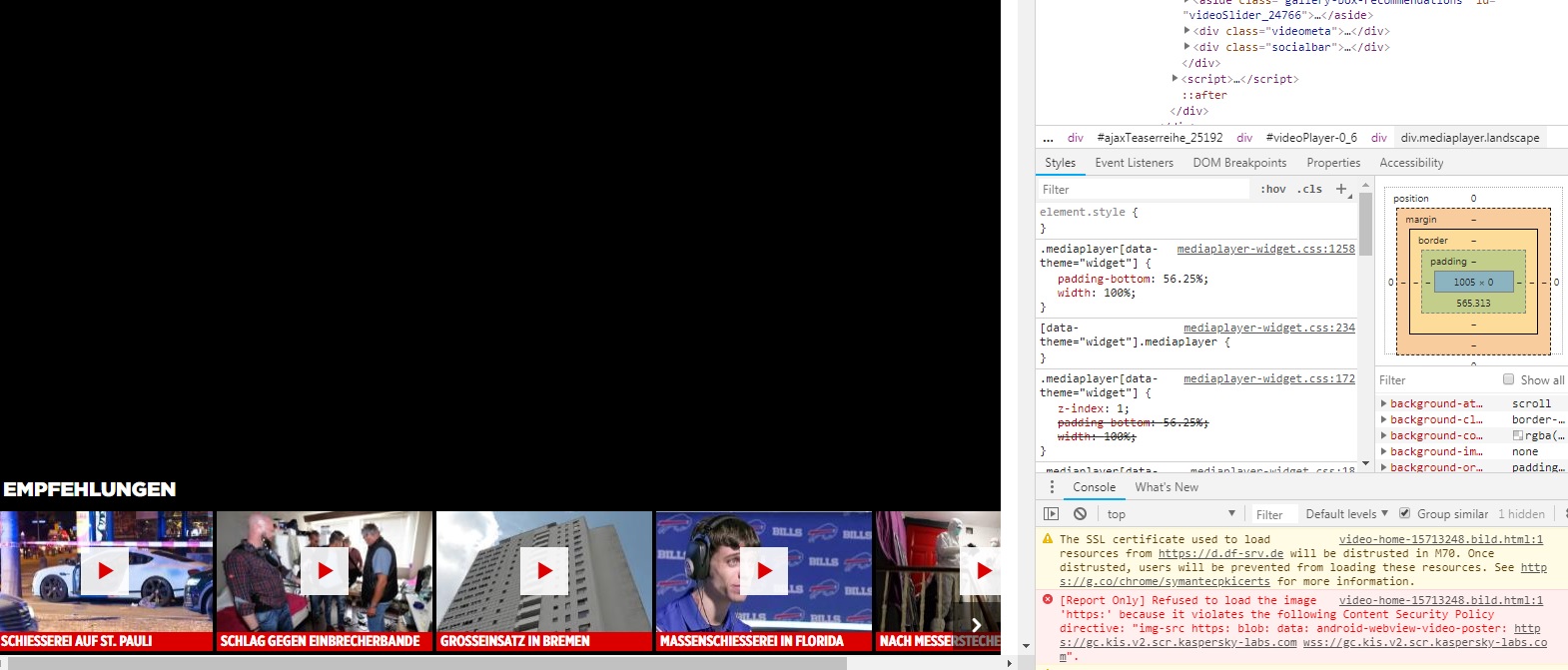The height and width of the screenshot is (670, 1568).
Task: Open the console drawer three-dot menu
Action: [1052, 486]
